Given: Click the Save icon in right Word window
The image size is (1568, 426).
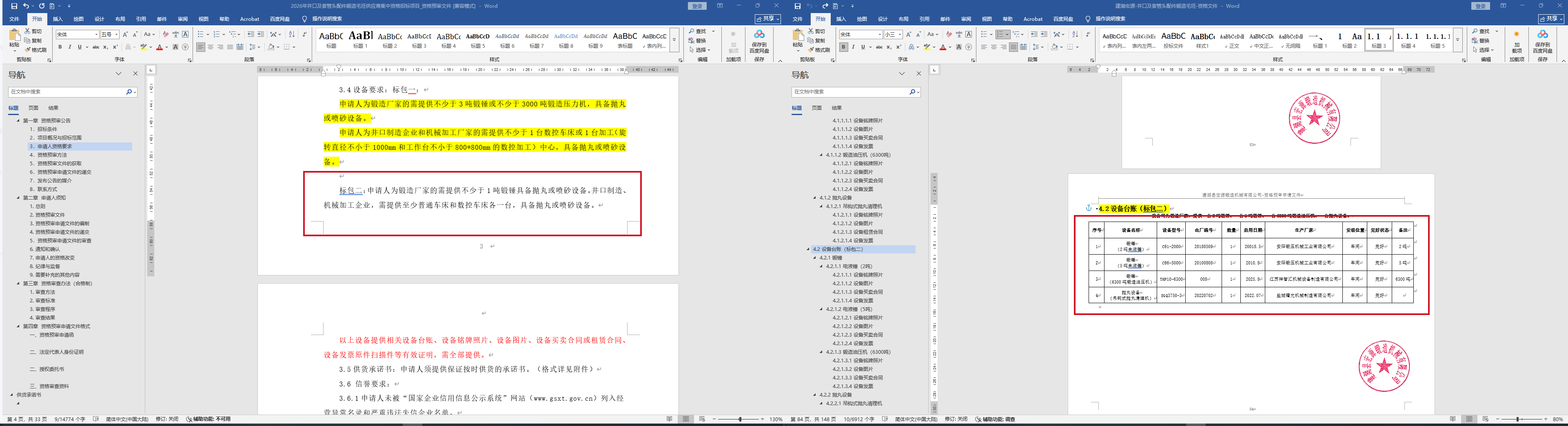Looking at the screenshot, I should point(797,6).
